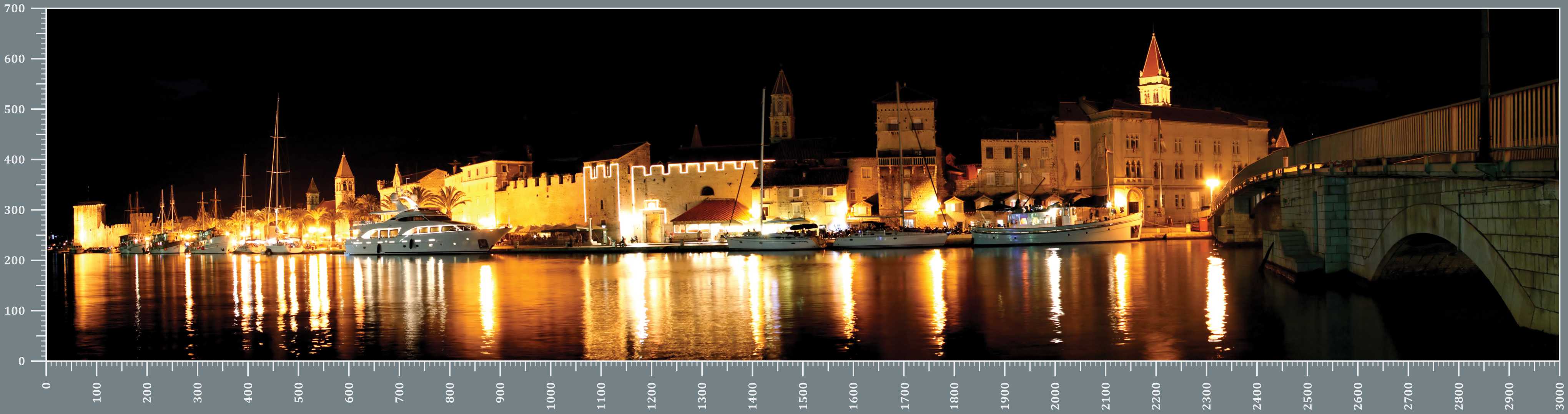This screenshot has height=414, width=1568.
Task: Click the 2800 label on horizontal ruler
Action: click(1458, 396)
